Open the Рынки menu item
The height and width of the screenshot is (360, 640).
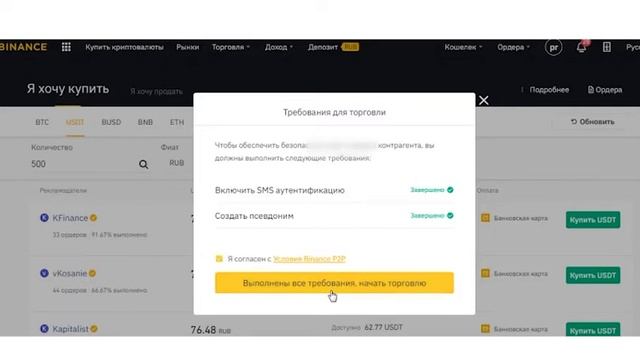tap(188, 47)
